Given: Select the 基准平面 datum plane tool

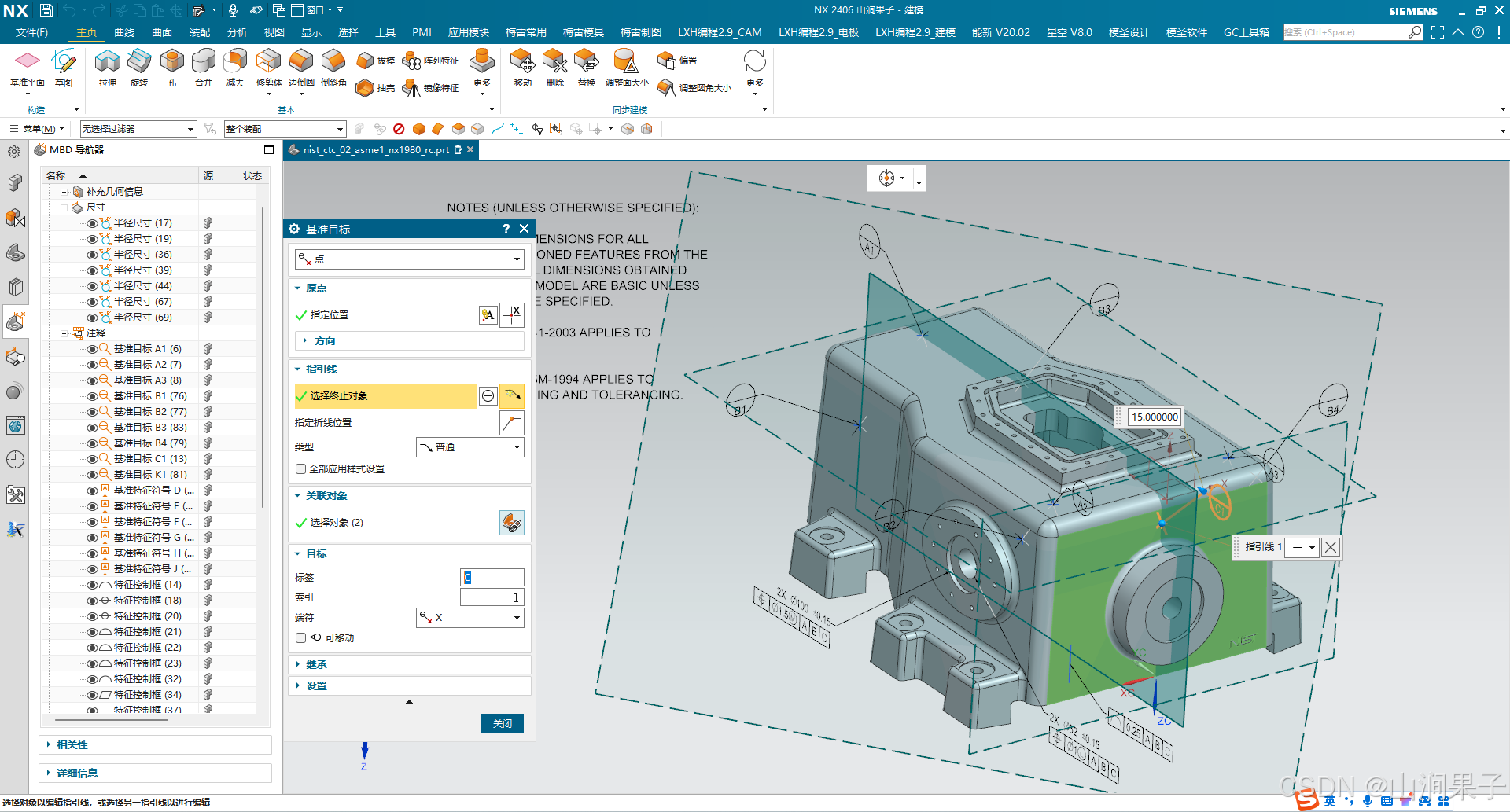Looking at the screenshot, I should coord(28,68).
